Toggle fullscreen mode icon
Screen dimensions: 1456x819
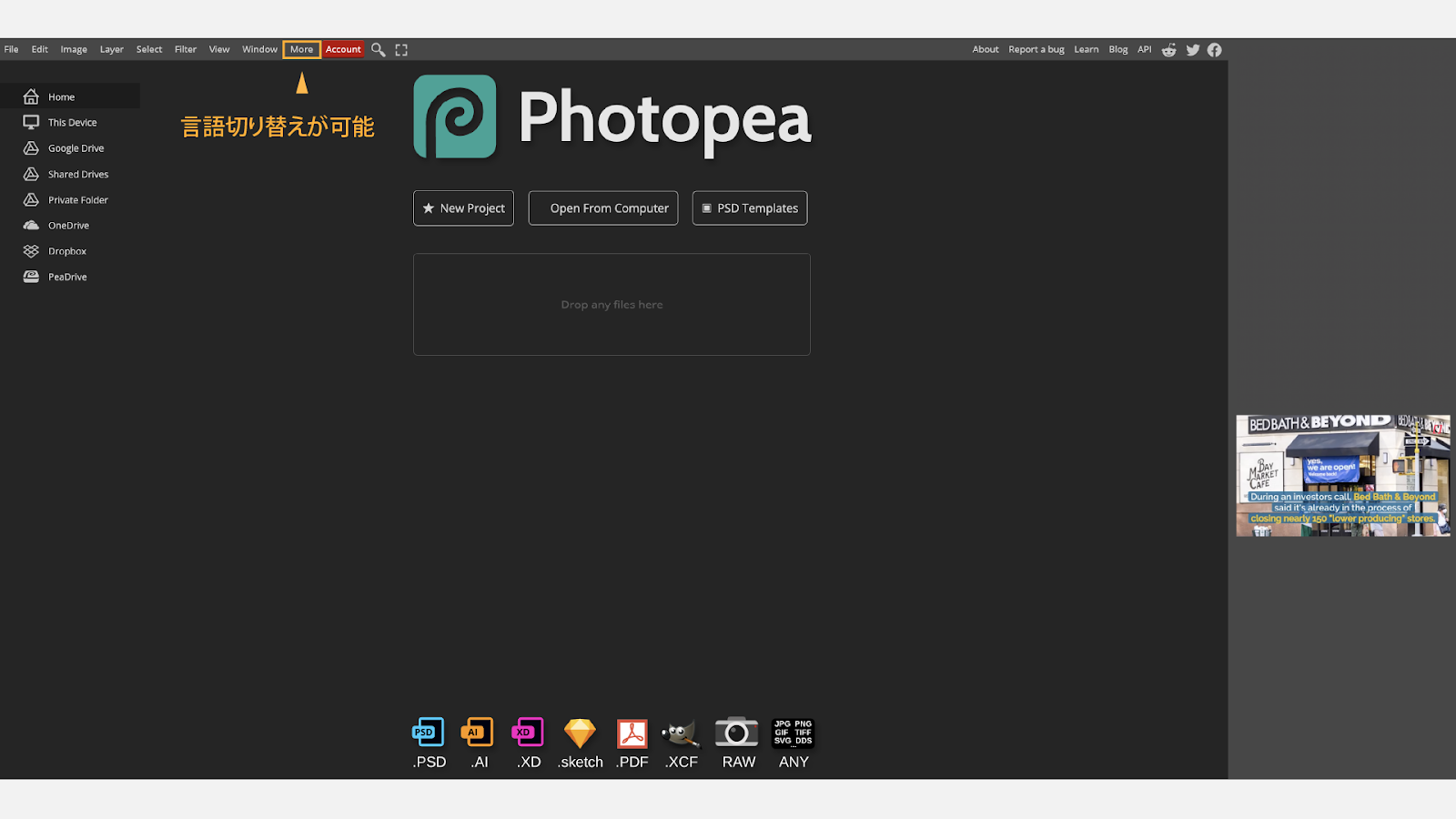pyautogui.click(x=401, y=50)
